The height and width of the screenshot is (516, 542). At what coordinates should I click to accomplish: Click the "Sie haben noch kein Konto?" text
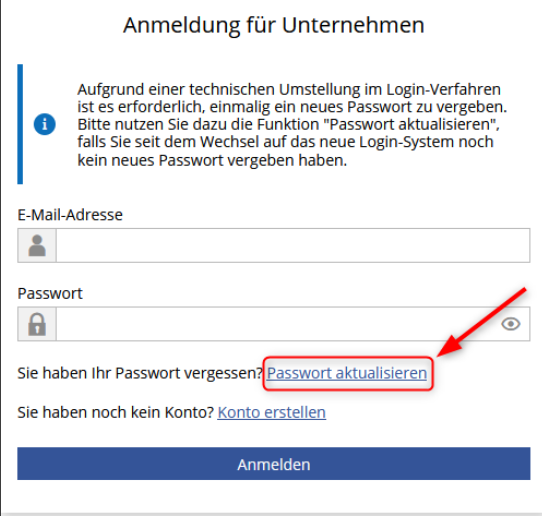[116, 412]
